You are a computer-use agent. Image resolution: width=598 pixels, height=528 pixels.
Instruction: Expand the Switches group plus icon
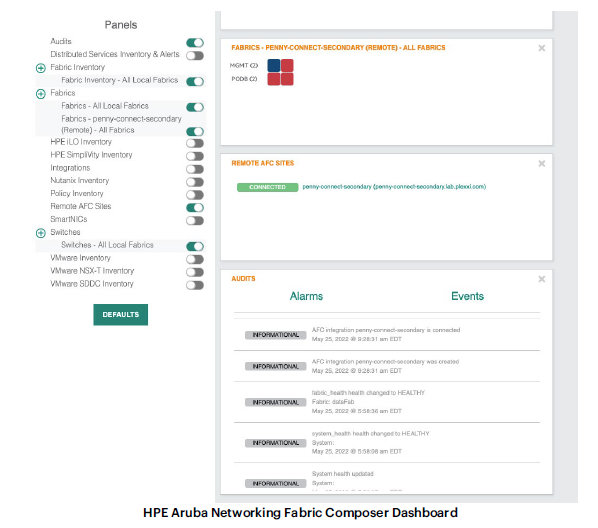coord(41,233)
